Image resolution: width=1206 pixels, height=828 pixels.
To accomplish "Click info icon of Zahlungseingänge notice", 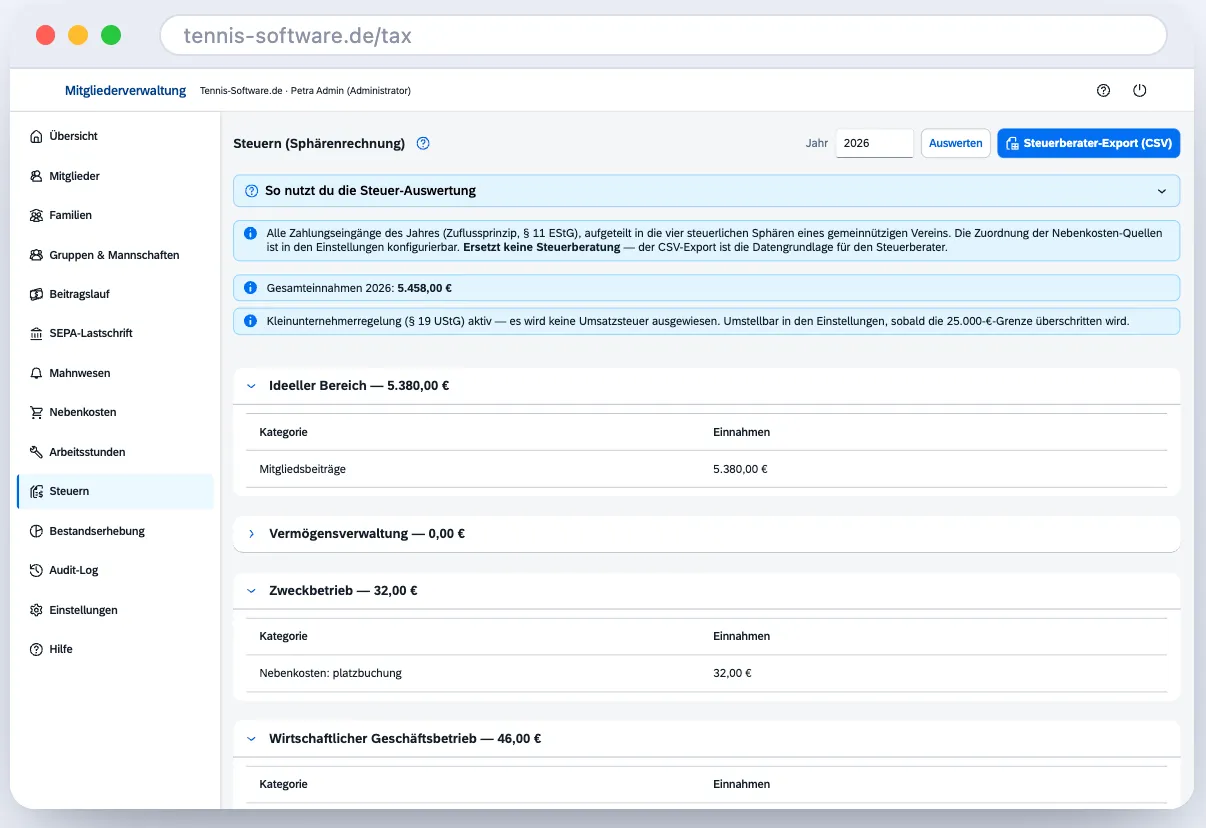I will click(251, 233).
